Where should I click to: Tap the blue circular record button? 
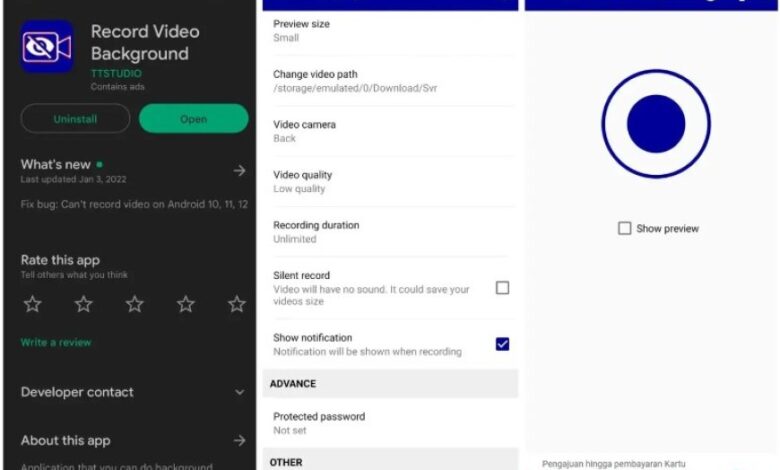click(x=656, y=124)
